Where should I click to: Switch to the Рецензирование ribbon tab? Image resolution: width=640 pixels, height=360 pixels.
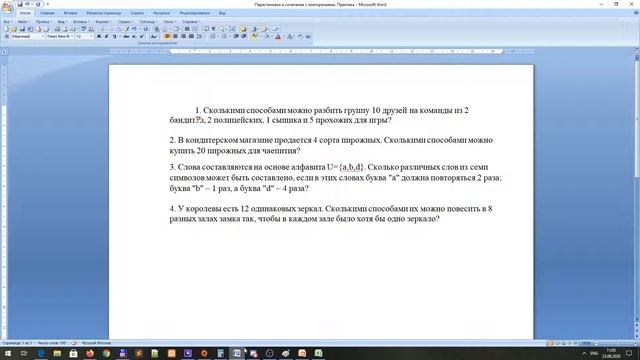point(195,13)
